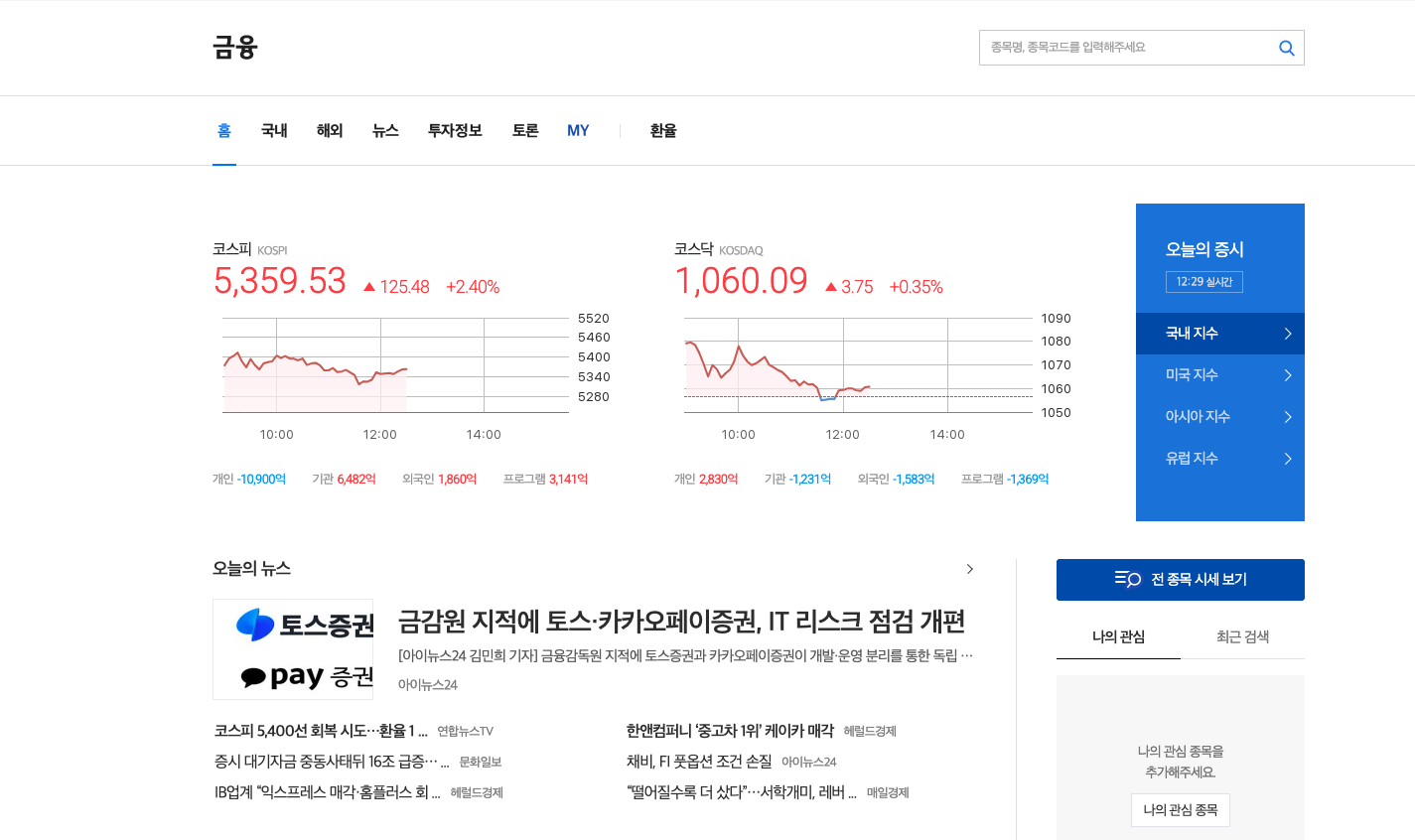Open the Toss·KakaoPay securities IT risk headline

pyautogui.click(x=683, y=622)
